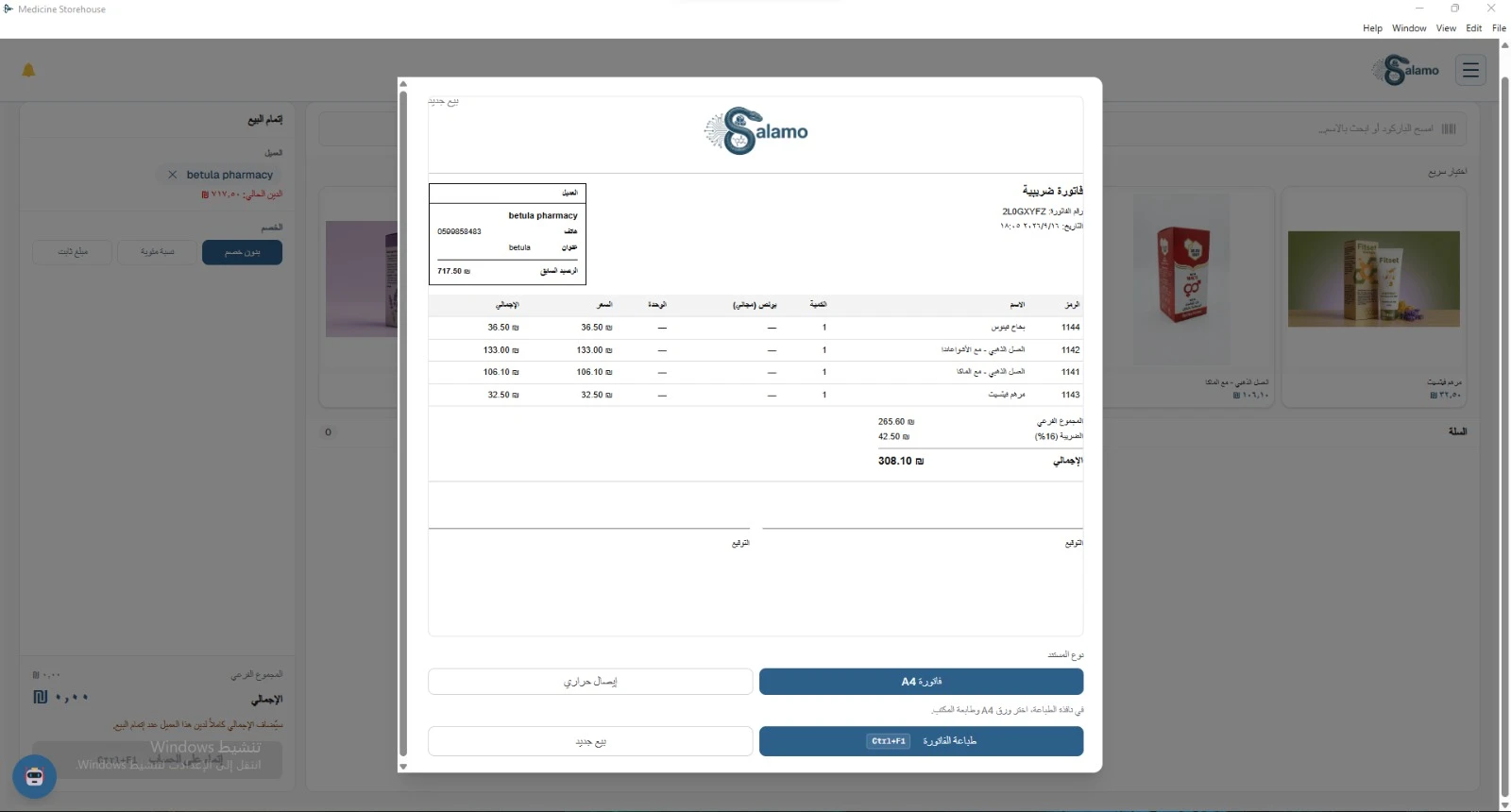Click the 106.10 price cell
This screenshot has height=812, width=1511.
click(594, 372)
